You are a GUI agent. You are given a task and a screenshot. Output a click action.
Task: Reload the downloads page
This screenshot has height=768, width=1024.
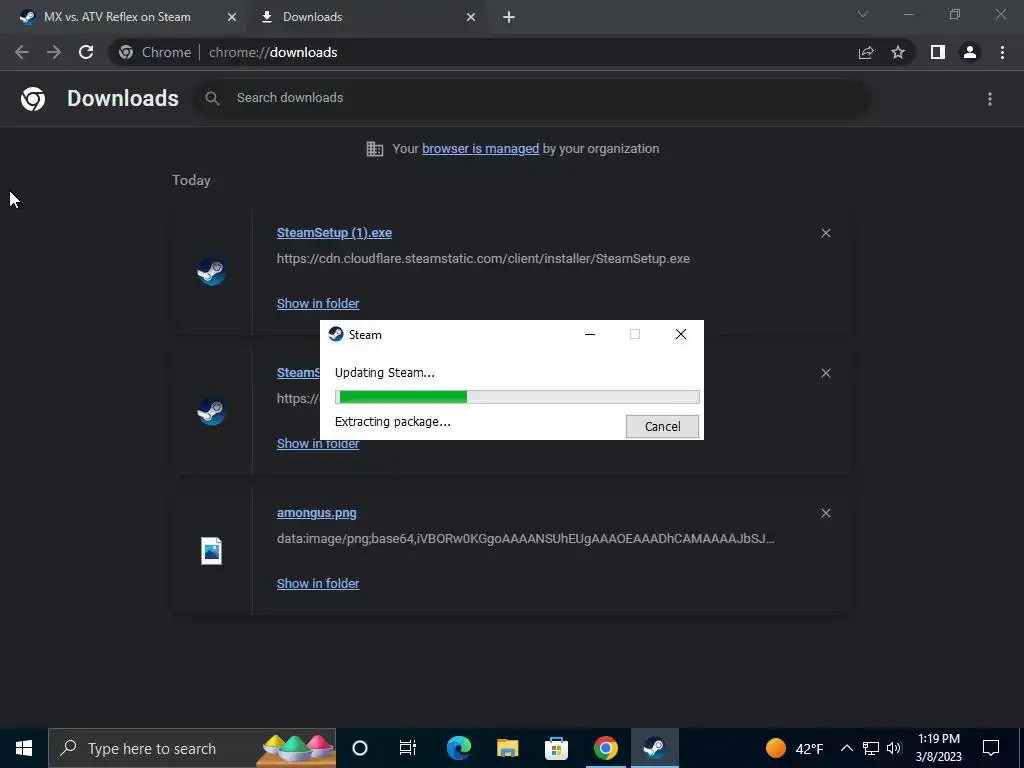point(86,52)
